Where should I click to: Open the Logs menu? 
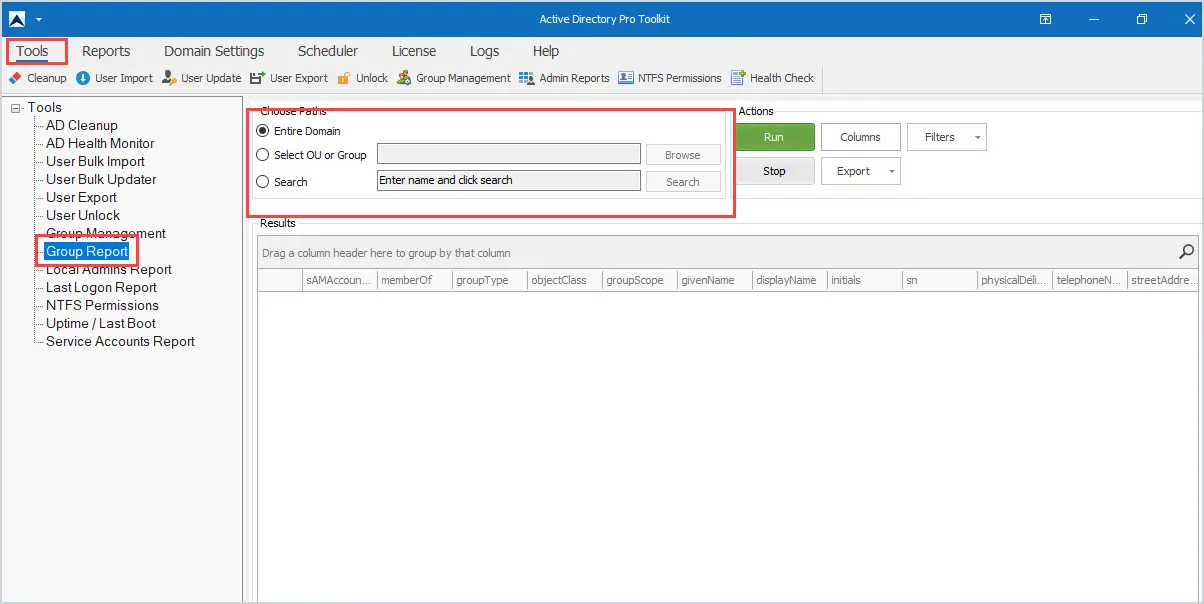coord(484,51)
